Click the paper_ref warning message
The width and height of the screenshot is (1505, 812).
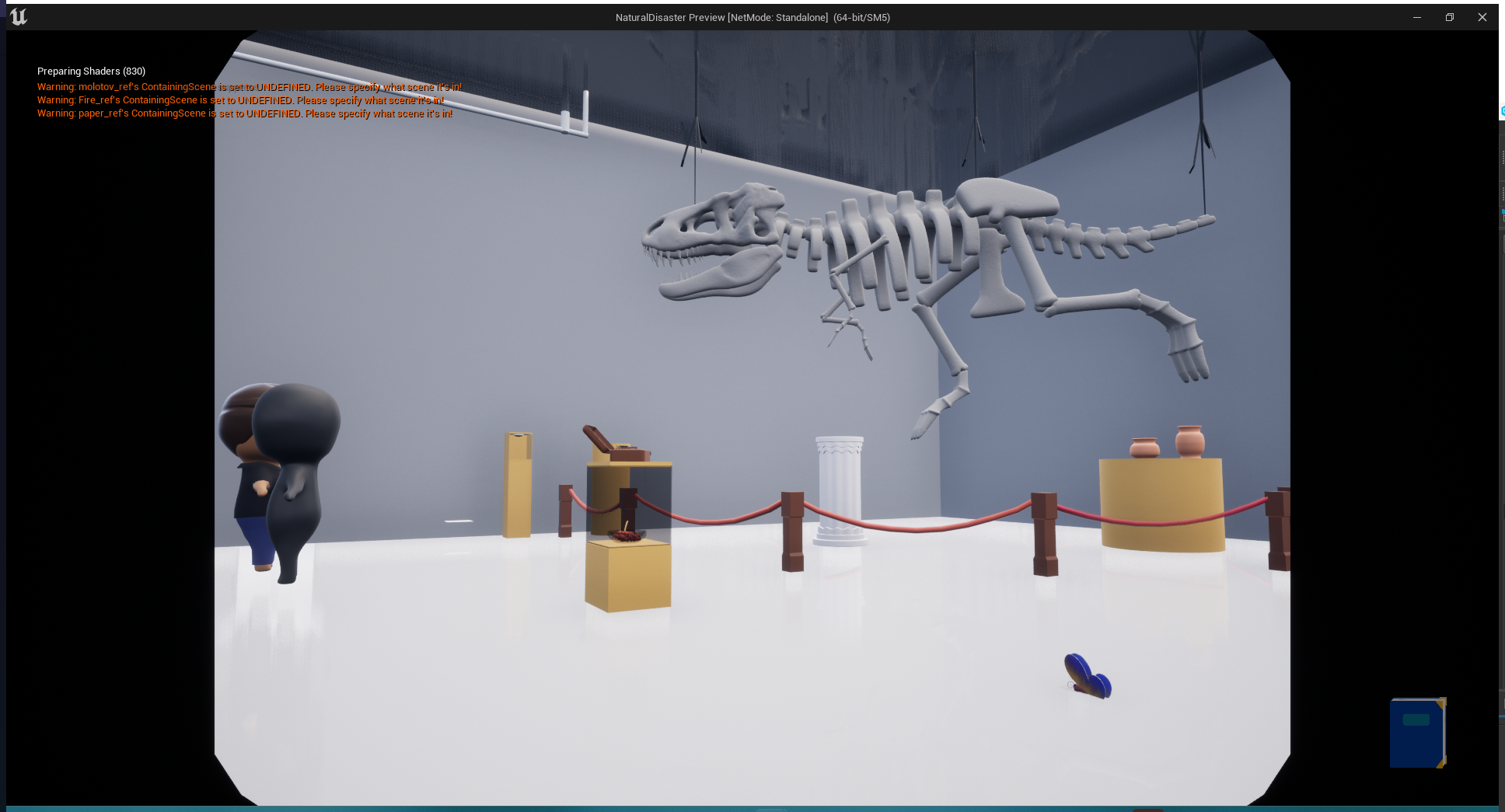tap(245, 113)
